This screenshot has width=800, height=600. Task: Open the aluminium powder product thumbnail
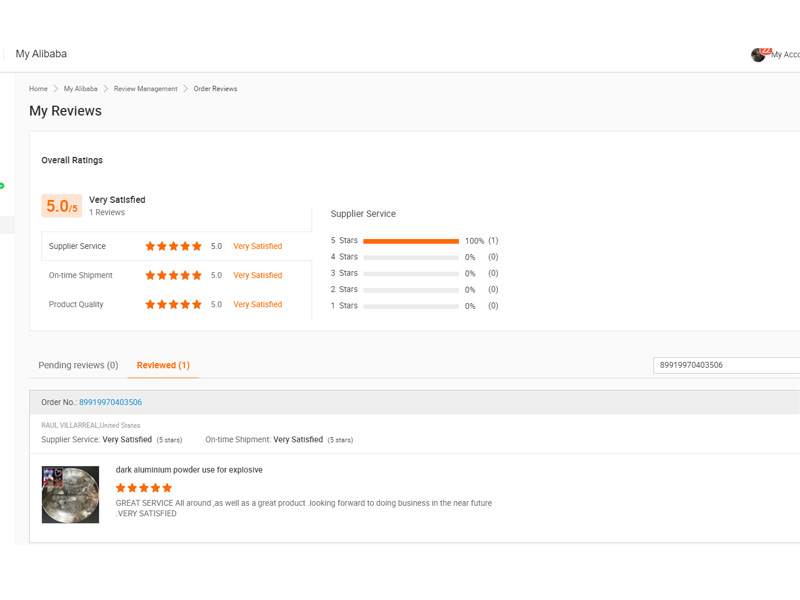(x=70, y=494)
